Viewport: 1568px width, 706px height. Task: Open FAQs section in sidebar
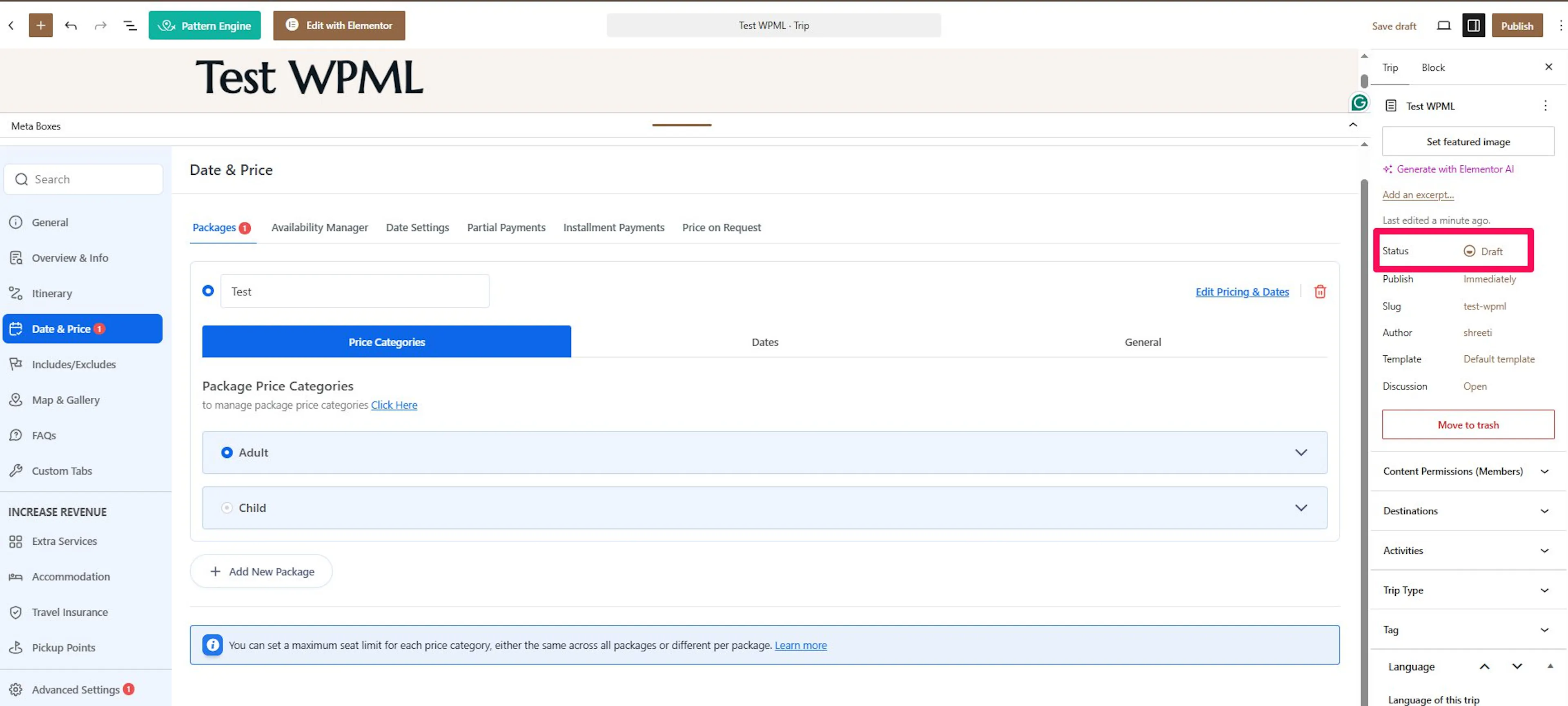point(83,435)
